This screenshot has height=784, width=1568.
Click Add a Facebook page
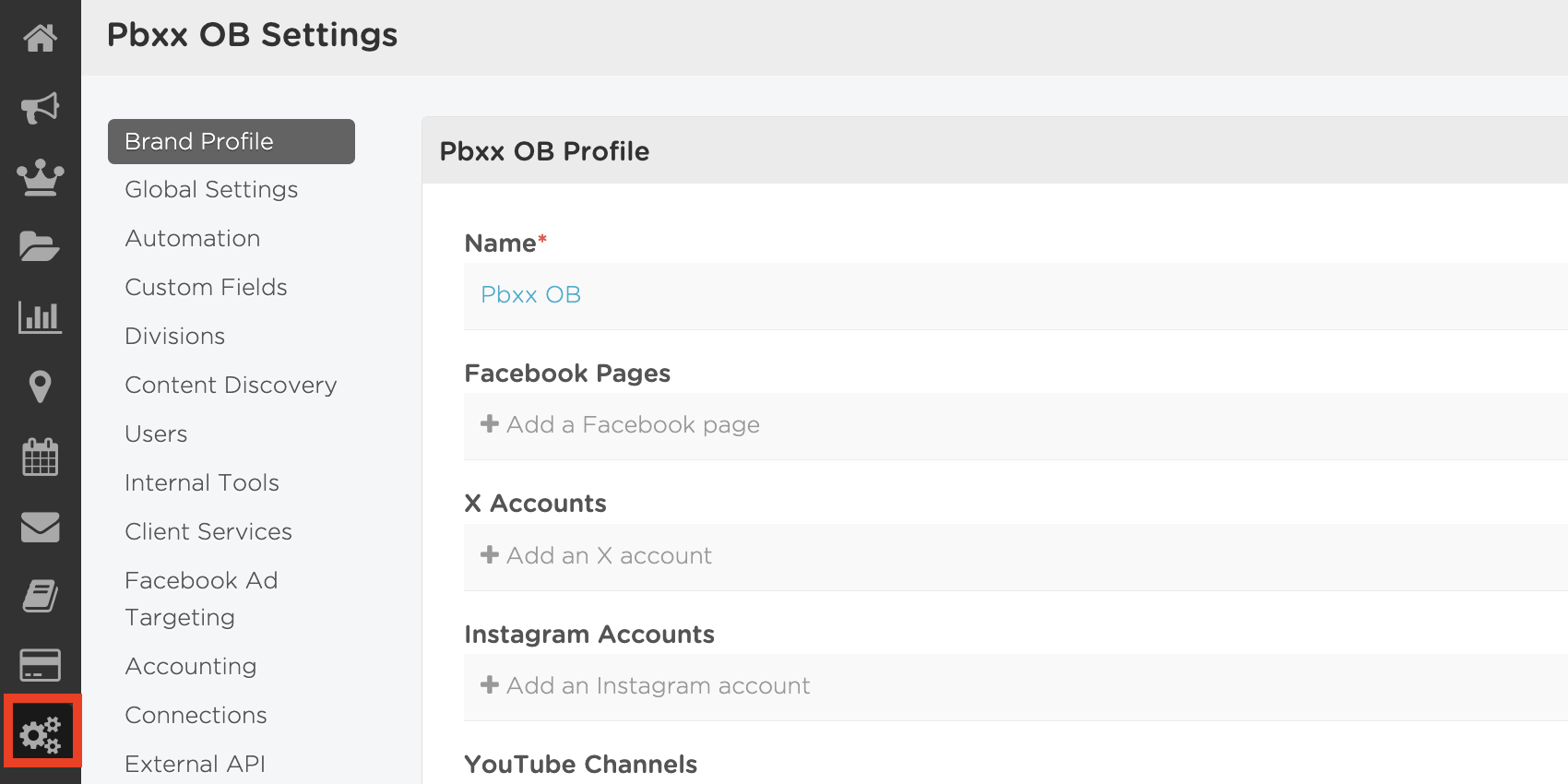coord(620,425)
